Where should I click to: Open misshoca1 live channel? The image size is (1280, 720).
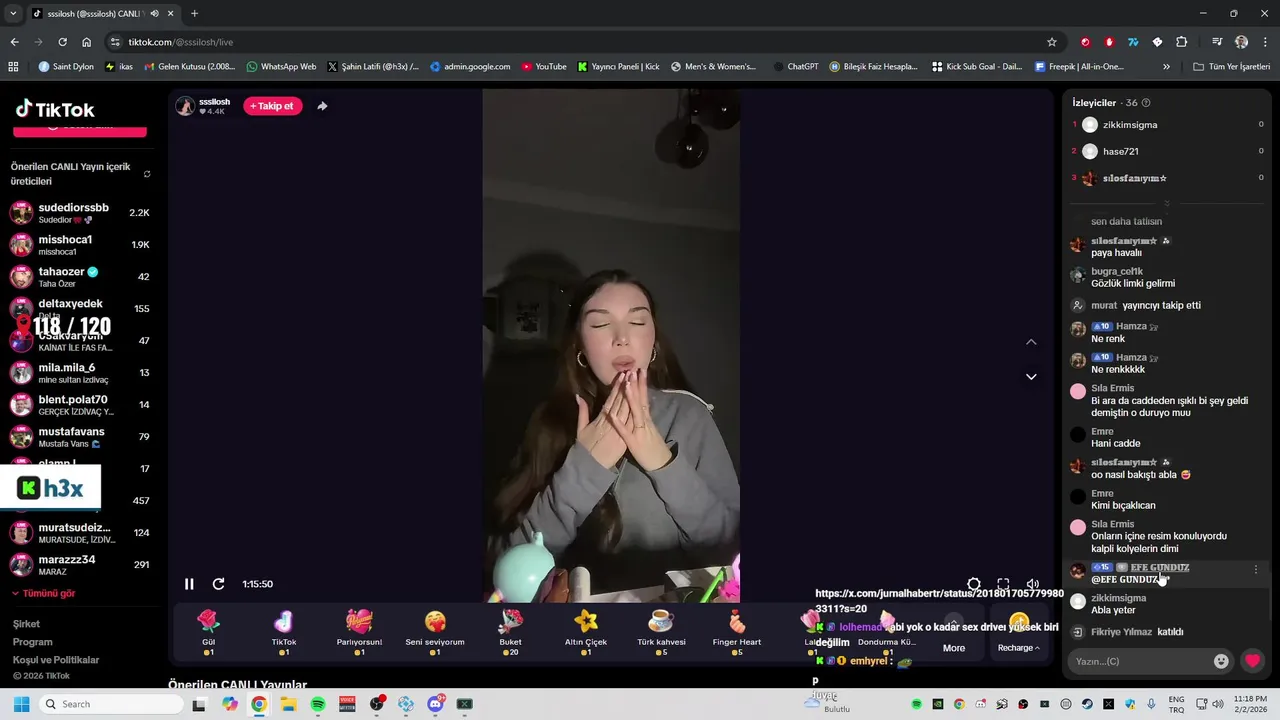[79, 245]
